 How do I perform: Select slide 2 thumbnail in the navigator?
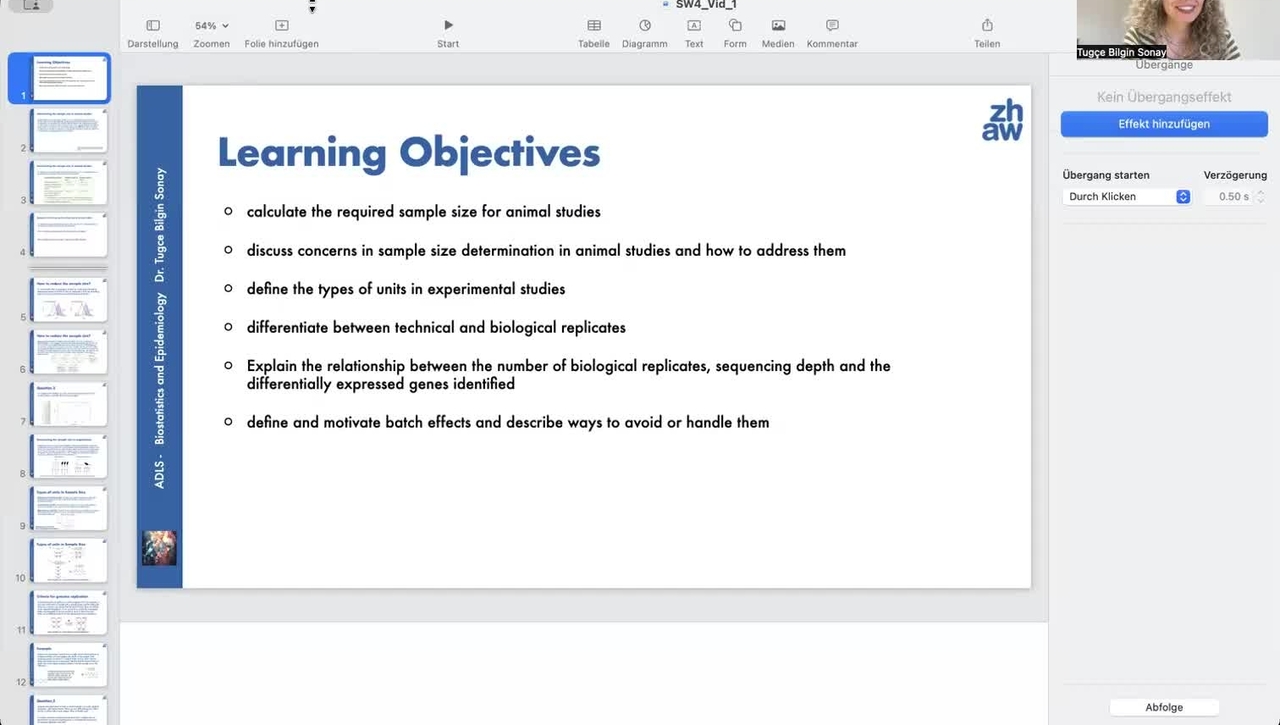[x=68, y=130]
